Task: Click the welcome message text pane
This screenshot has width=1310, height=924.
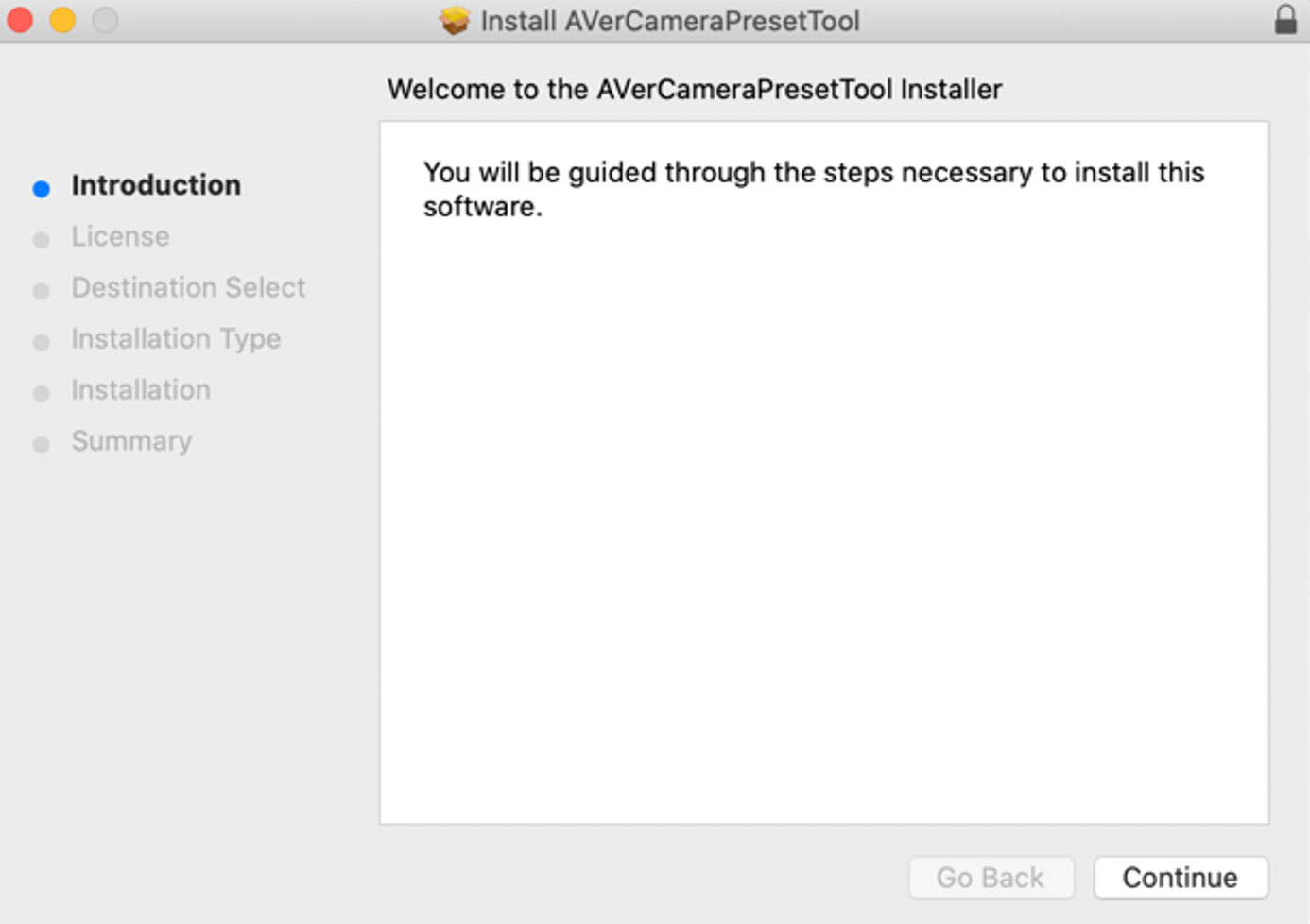Action: point(822,472)
